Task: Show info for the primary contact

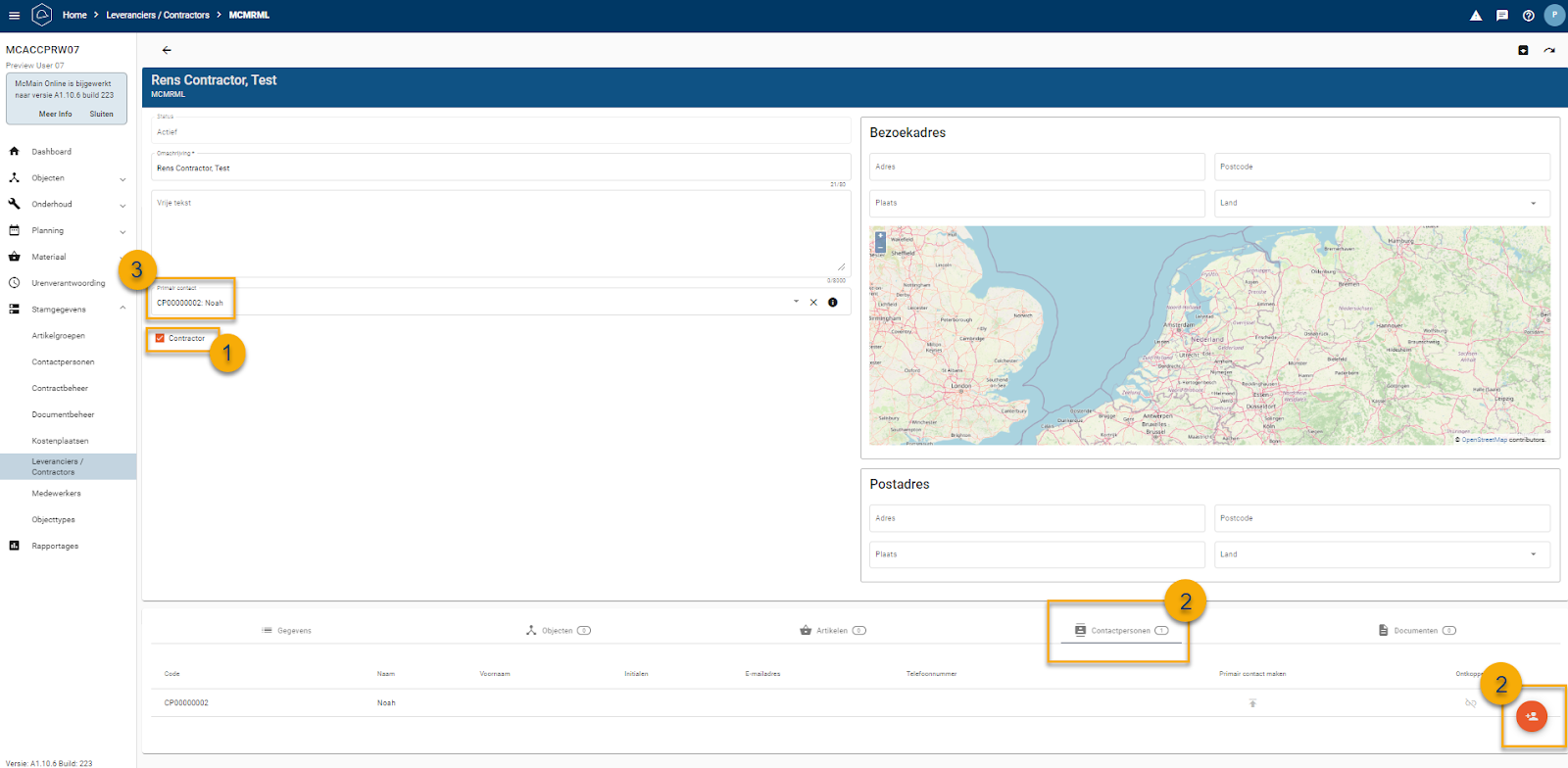Action: [x=833, y=303]
